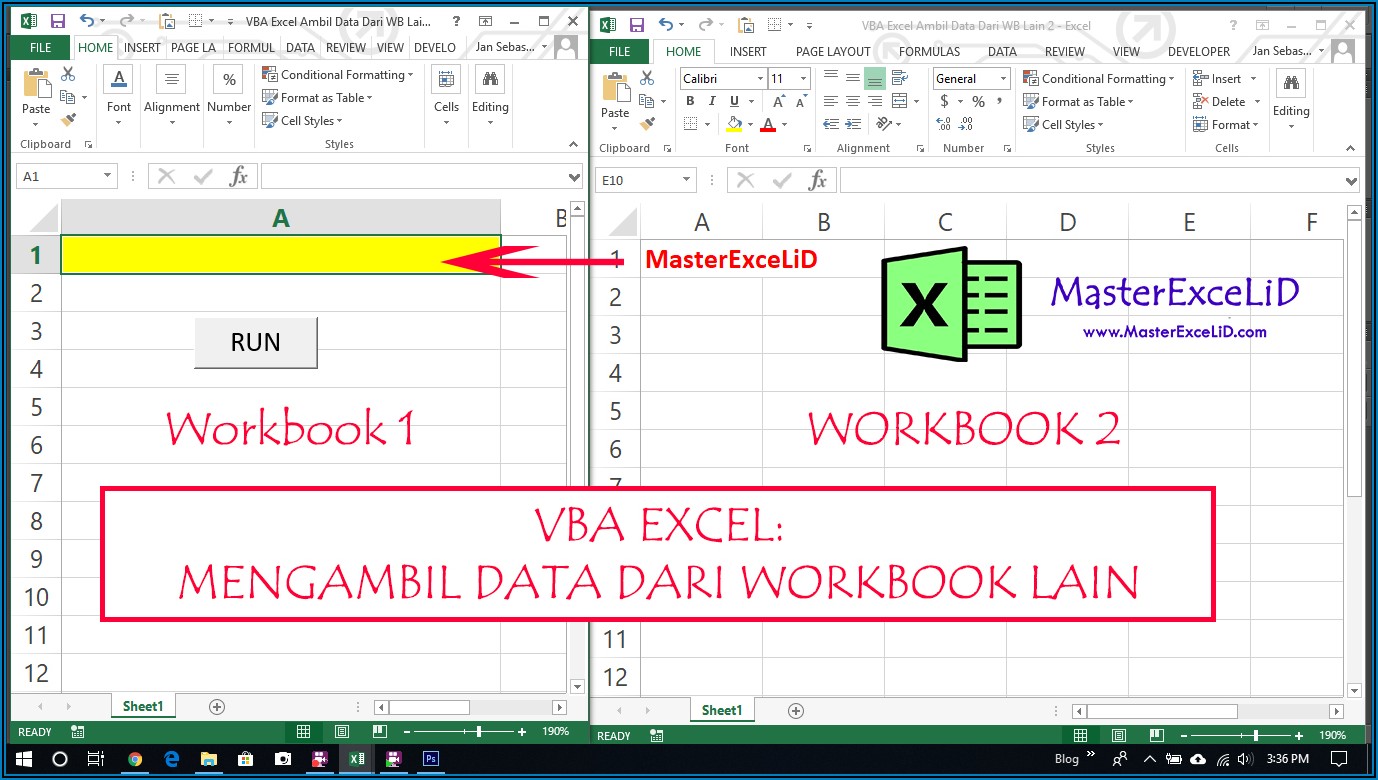The height and width of the screenshot is (780, 1378).
Task: Open font size 11 dropdown in Workbook 2
Action: coord(804,78)
